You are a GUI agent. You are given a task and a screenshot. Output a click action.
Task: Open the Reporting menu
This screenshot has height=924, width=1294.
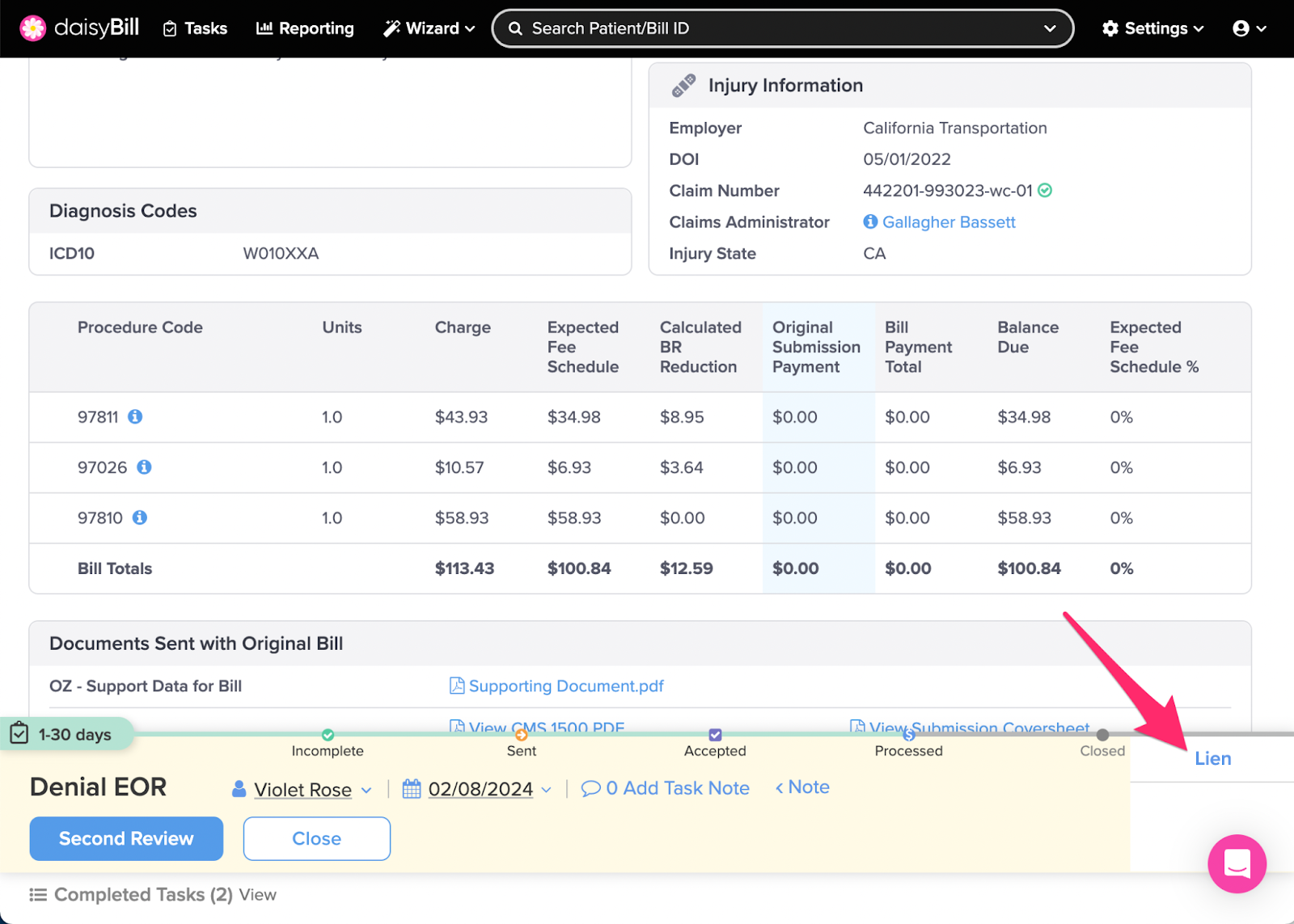click(305, 28)
